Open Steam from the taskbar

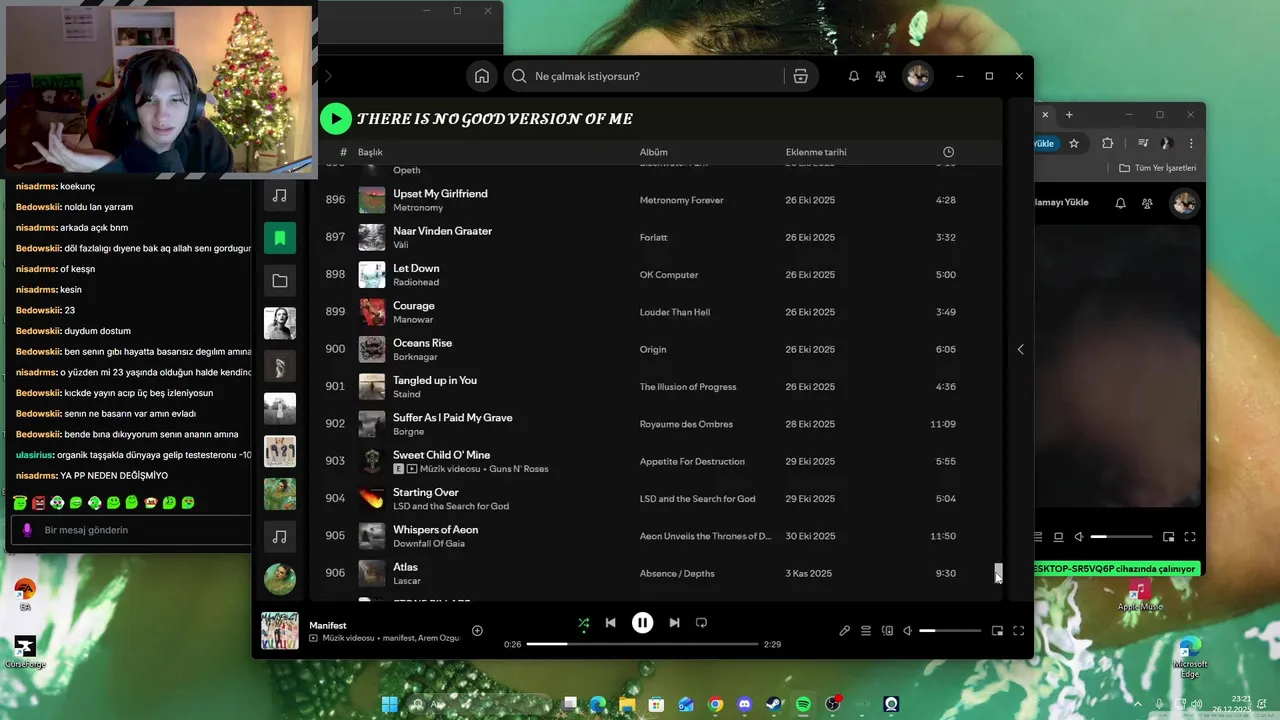tap(773, 705)
